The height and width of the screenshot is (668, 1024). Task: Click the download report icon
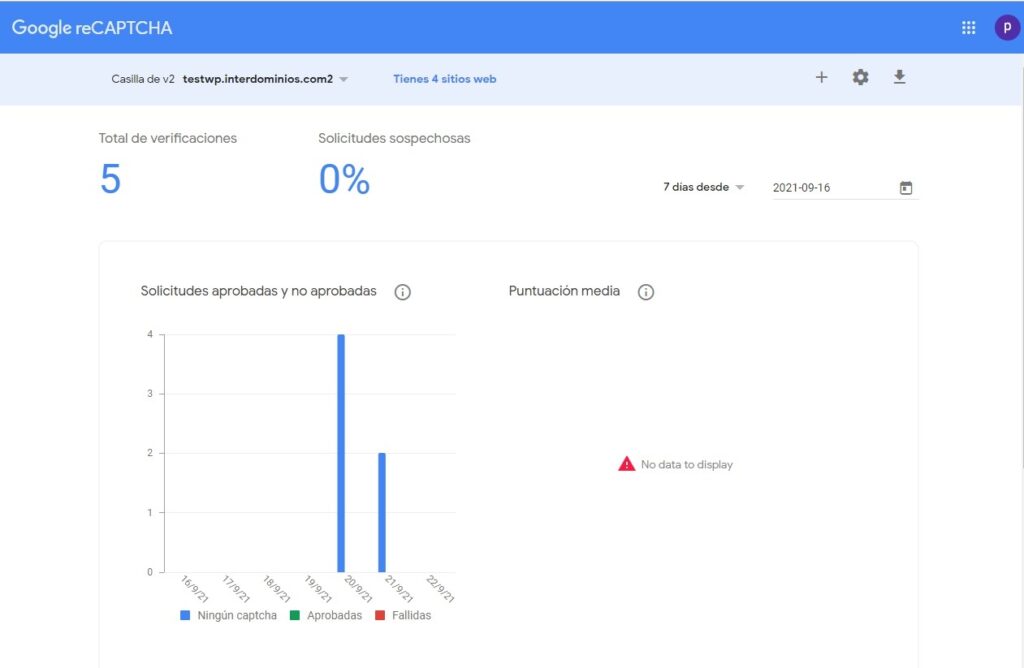(x=899, y=77)
